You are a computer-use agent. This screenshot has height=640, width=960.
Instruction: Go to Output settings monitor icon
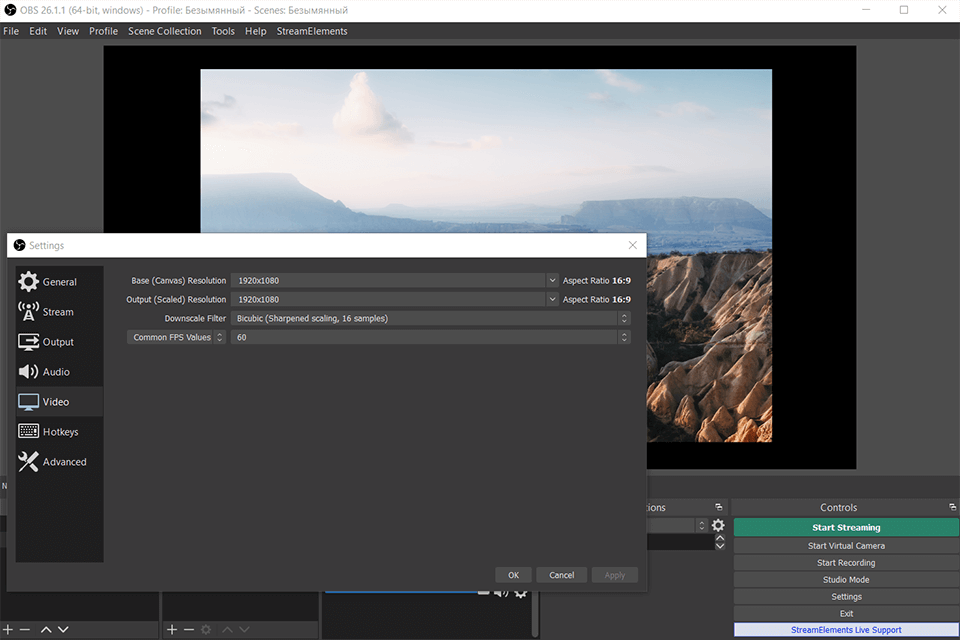pyautogui.click(x=29, y=342)
